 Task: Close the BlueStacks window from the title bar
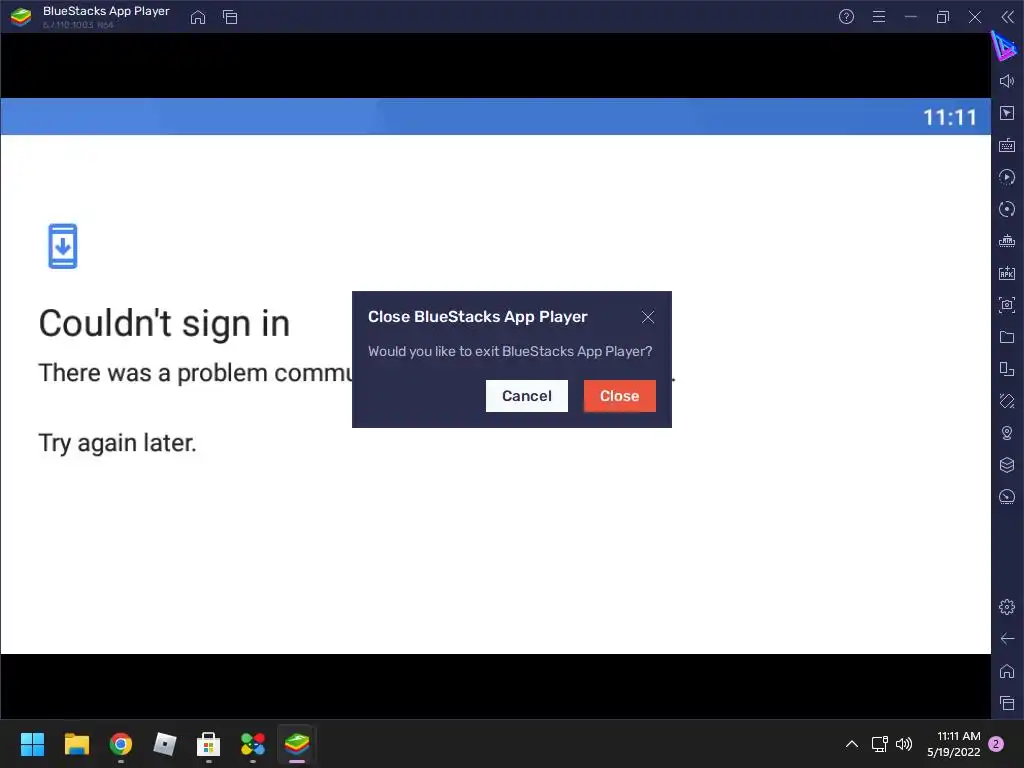[x=975, y=17]
